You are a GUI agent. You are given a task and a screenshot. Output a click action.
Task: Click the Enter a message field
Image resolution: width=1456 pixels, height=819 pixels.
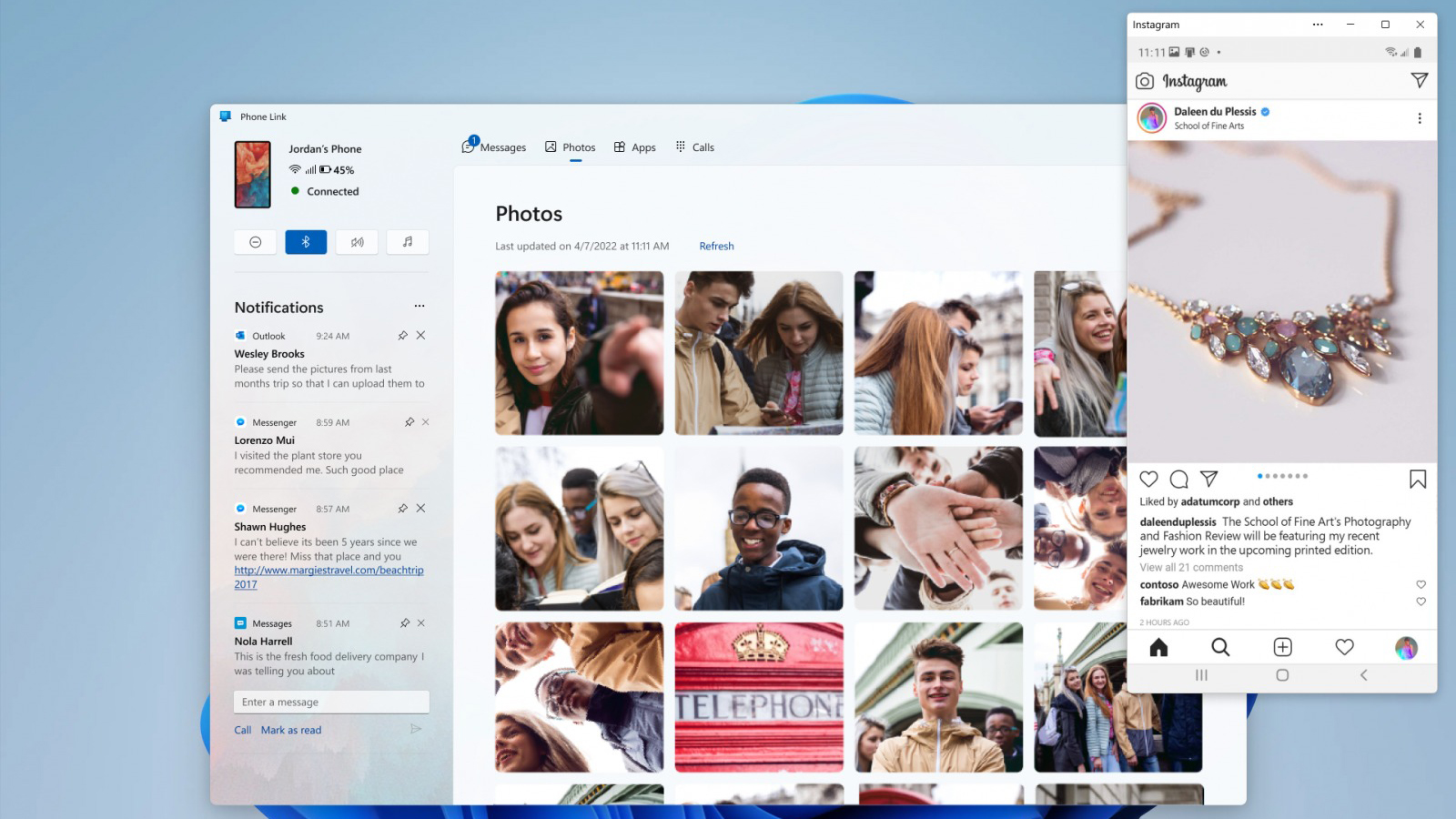pyautogui.click(x=331, y=702)
